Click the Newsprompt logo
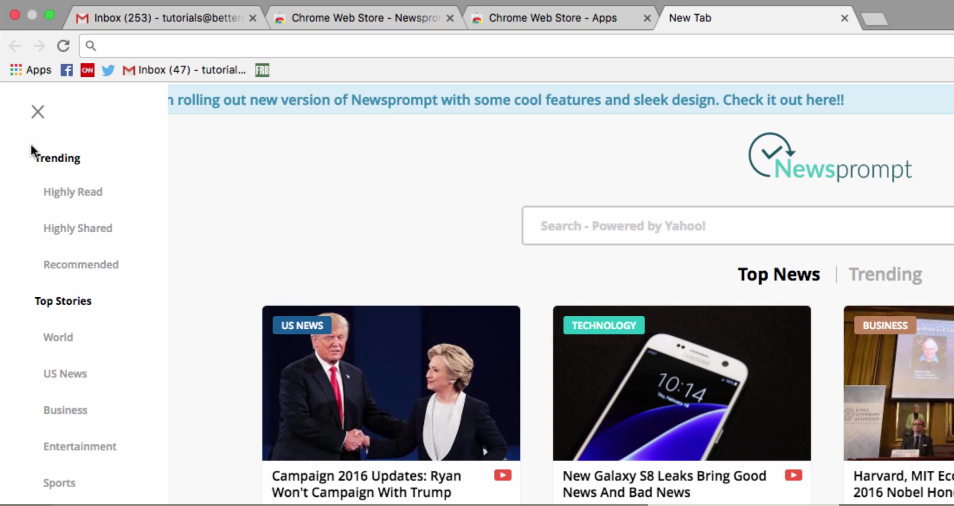This screenshot has height=506, width=954. pos(830,157)
